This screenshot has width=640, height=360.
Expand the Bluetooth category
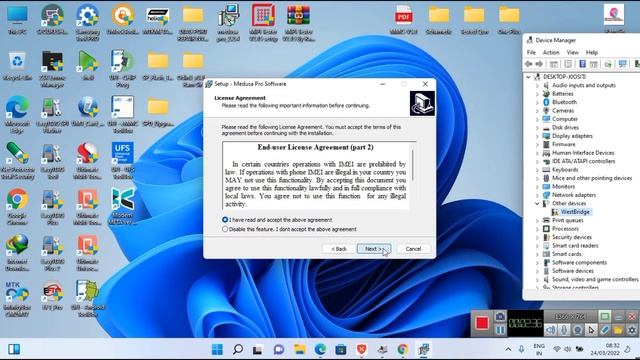click(x=537, y=102)
